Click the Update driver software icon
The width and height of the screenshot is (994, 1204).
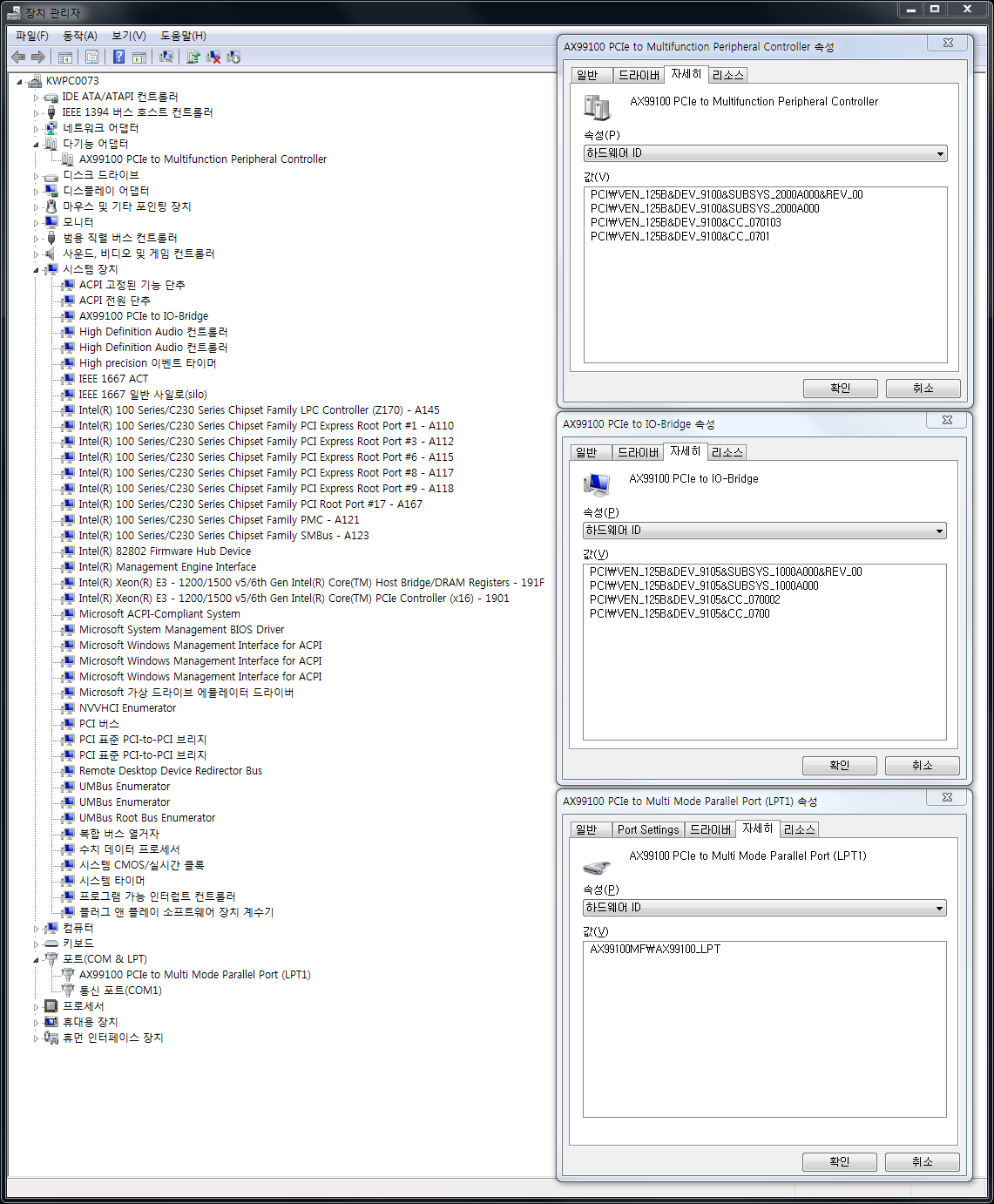click(x=193, y=57)
